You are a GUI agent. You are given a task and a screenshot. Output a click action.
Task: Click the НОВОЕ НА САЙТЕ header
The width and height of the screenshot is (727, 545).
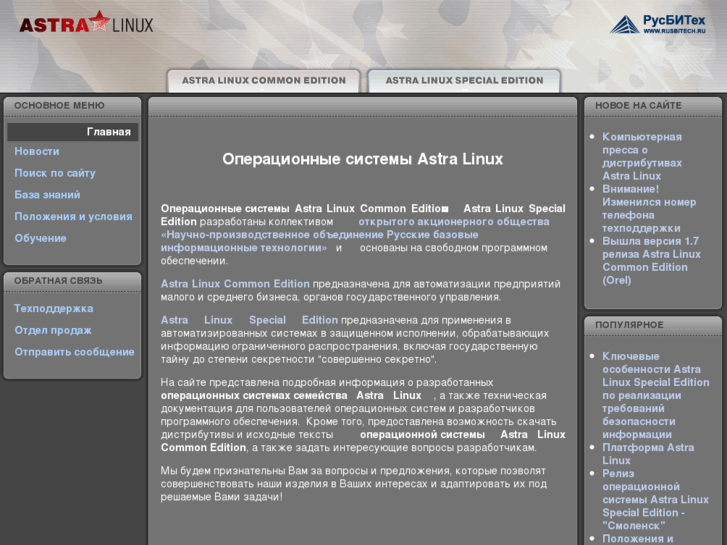tap(638, 105)
